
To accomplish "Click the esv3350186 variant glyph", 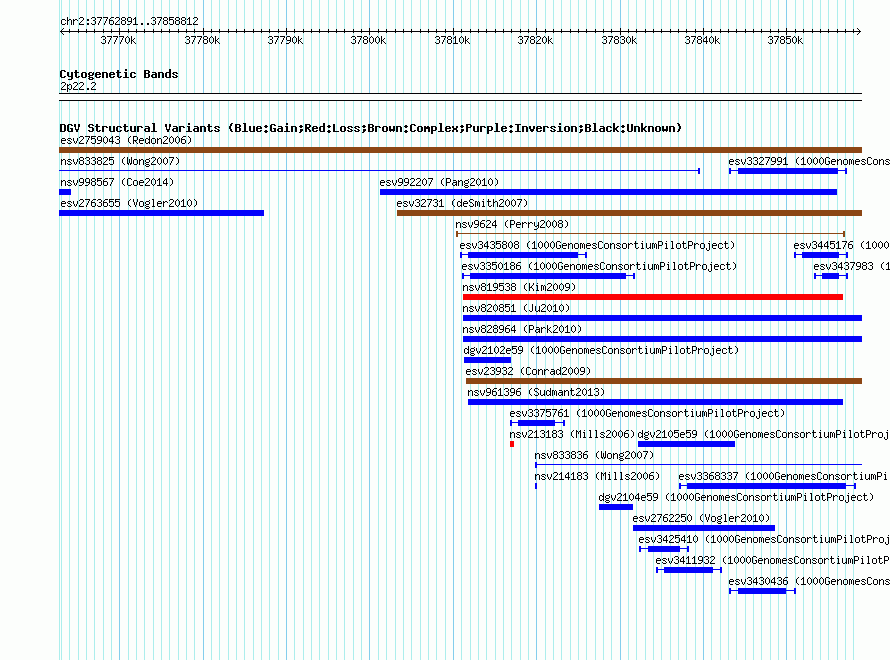I will click(548, 276).
